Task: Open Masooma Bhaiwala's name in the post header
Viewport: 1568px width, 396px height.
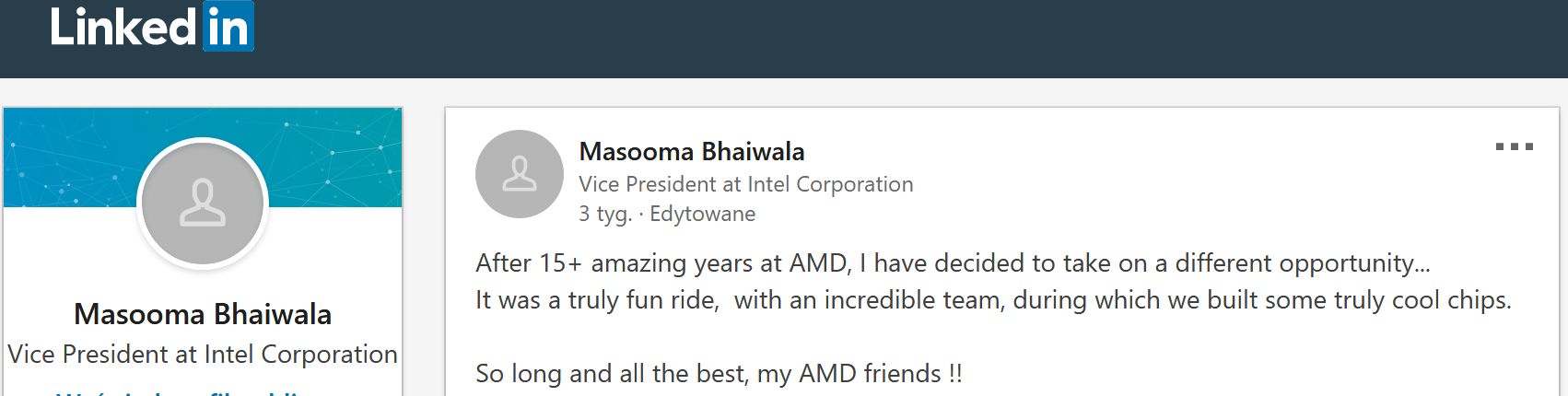Action: [692, 151]
